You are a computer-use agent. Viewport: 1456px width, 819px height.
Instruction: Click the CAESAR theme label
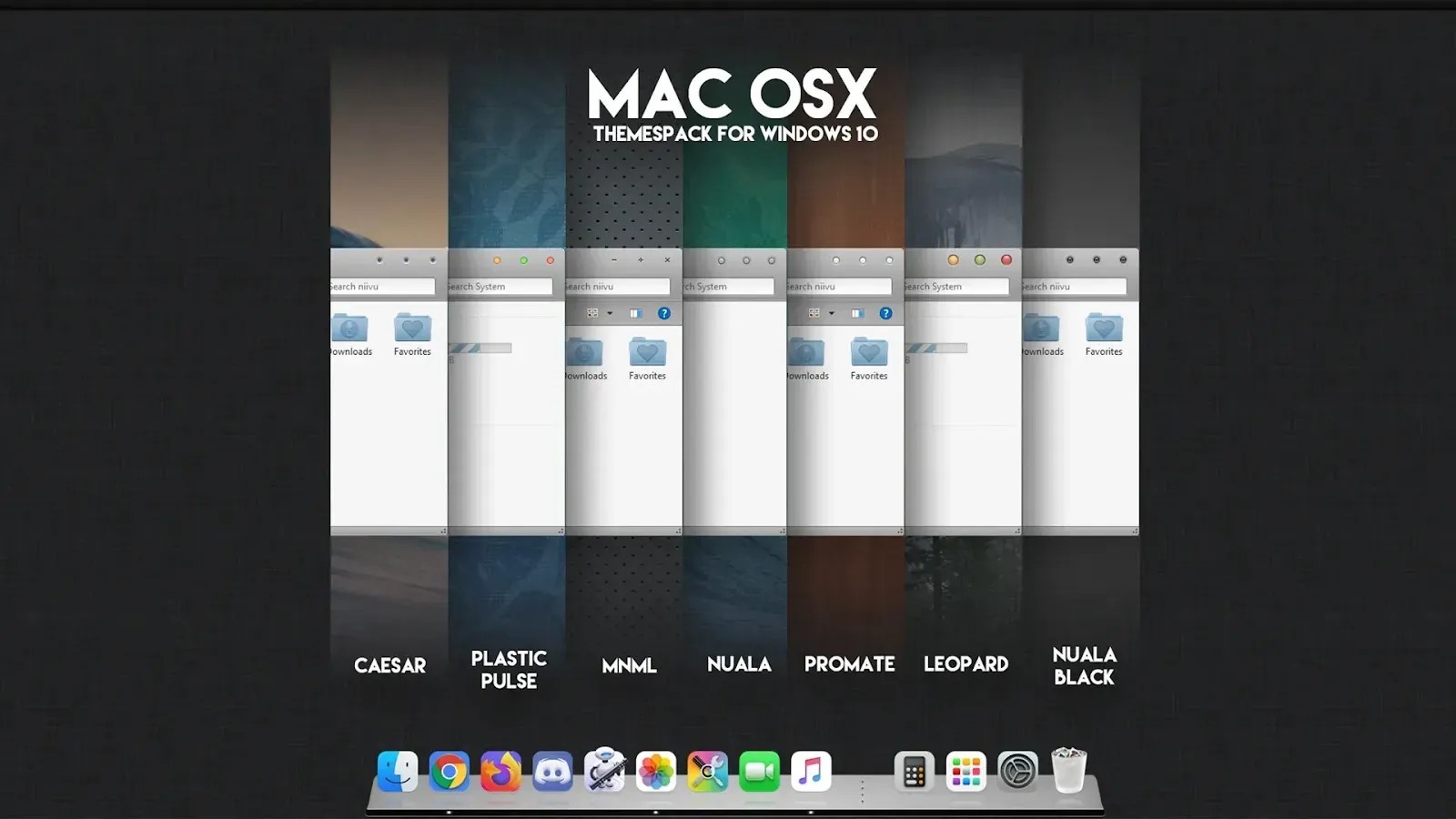coord(389,666)
